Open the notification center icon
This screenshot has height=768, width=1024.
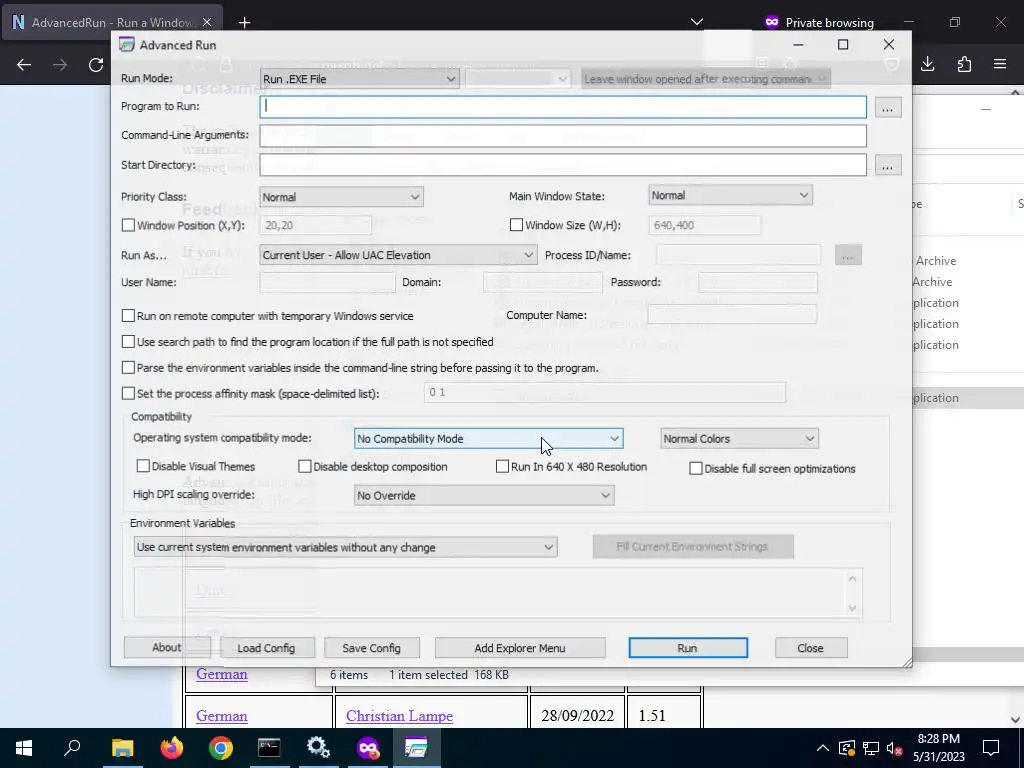pyautogui.click(x=991, y=748)
